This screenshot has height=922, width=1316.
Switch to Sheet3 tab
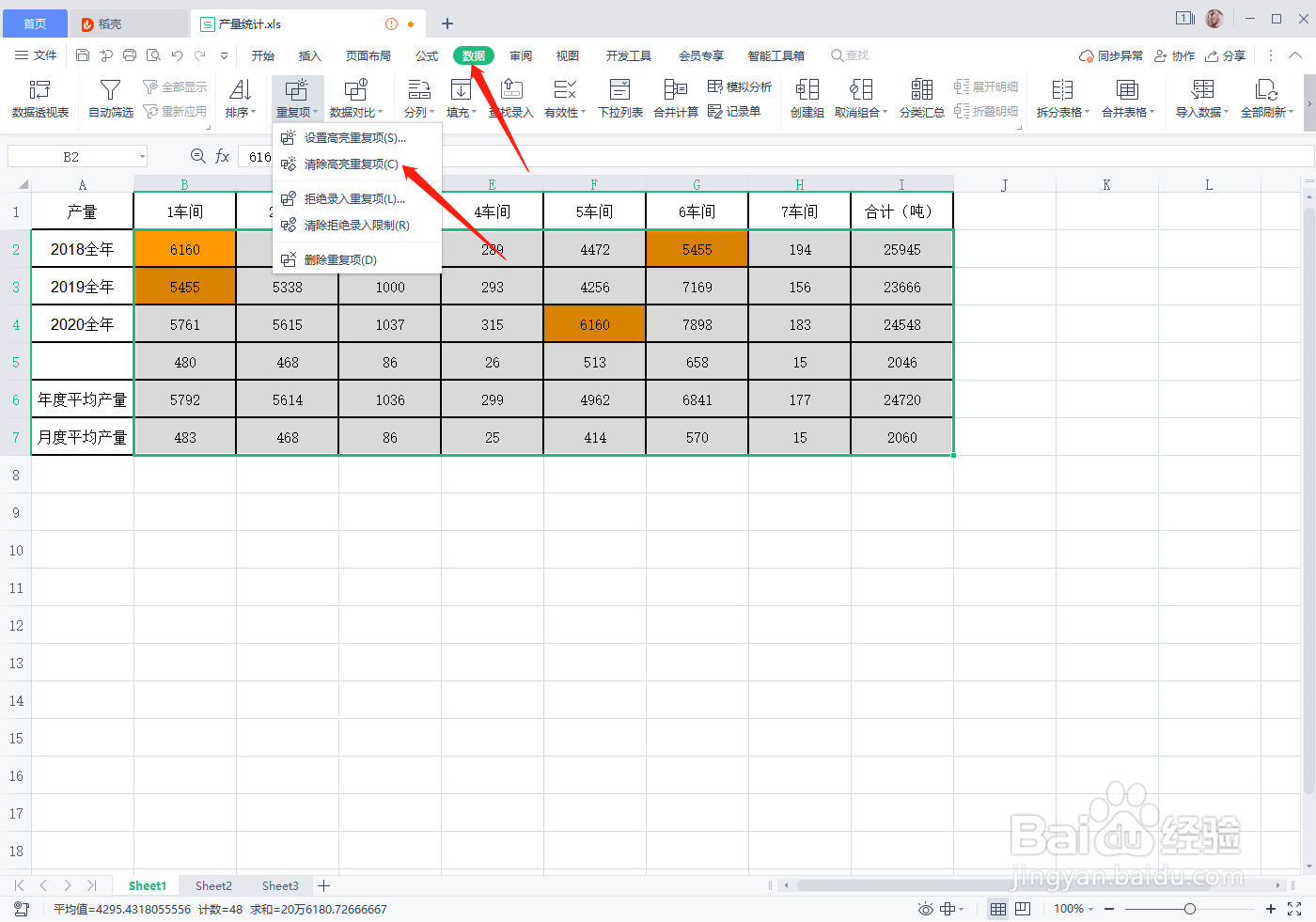(x=280, y=885)
